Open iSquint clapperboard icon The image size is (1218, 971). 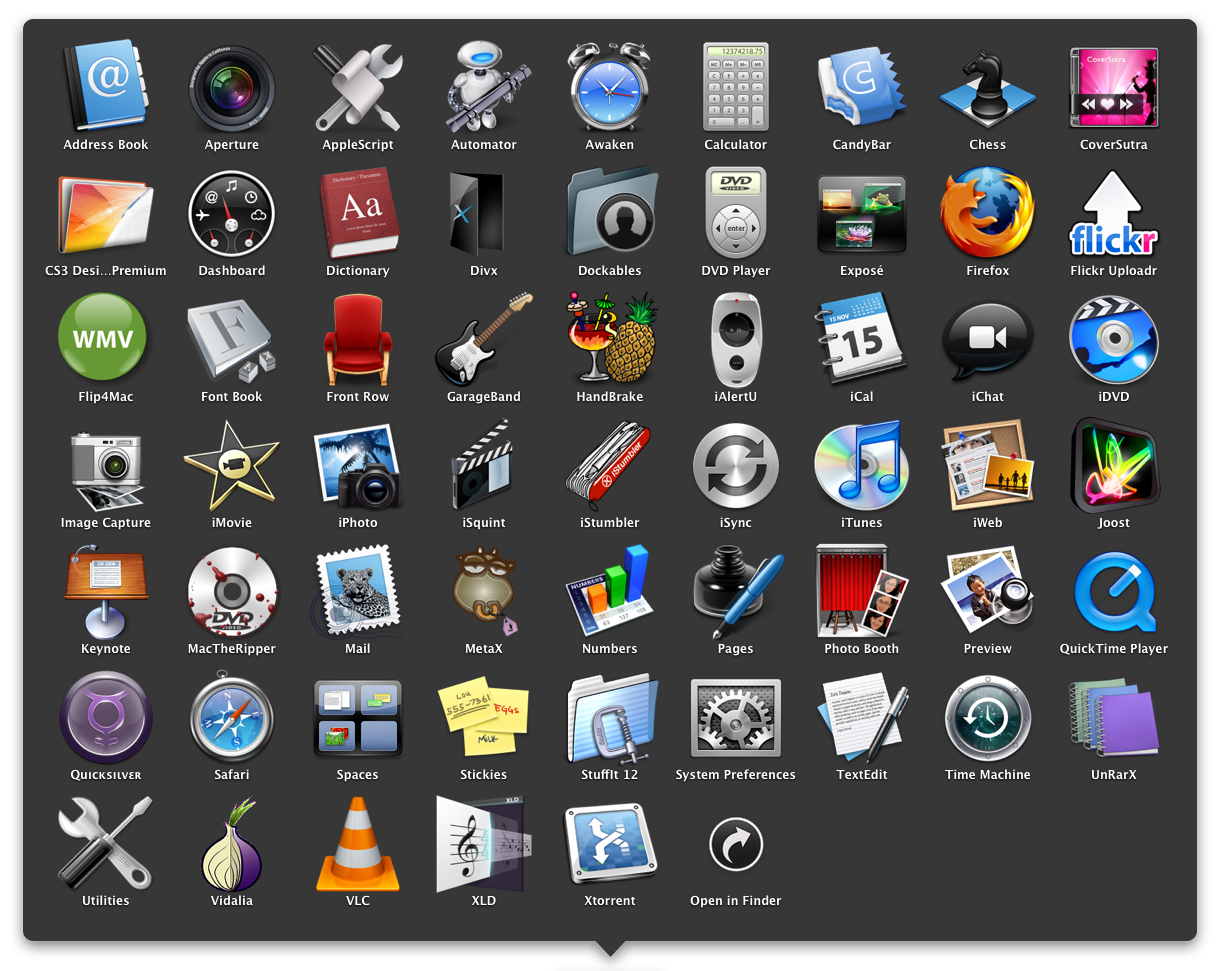[x=484, y=465]
